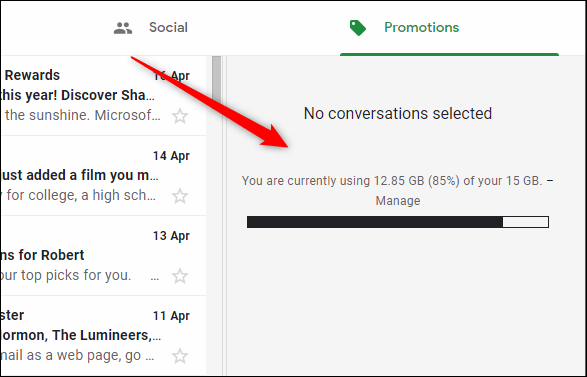The width and height of the screenshot is (587, 377).
Task: Star the 11 Apr Lumineers email
Action: (x=180, y=356)
